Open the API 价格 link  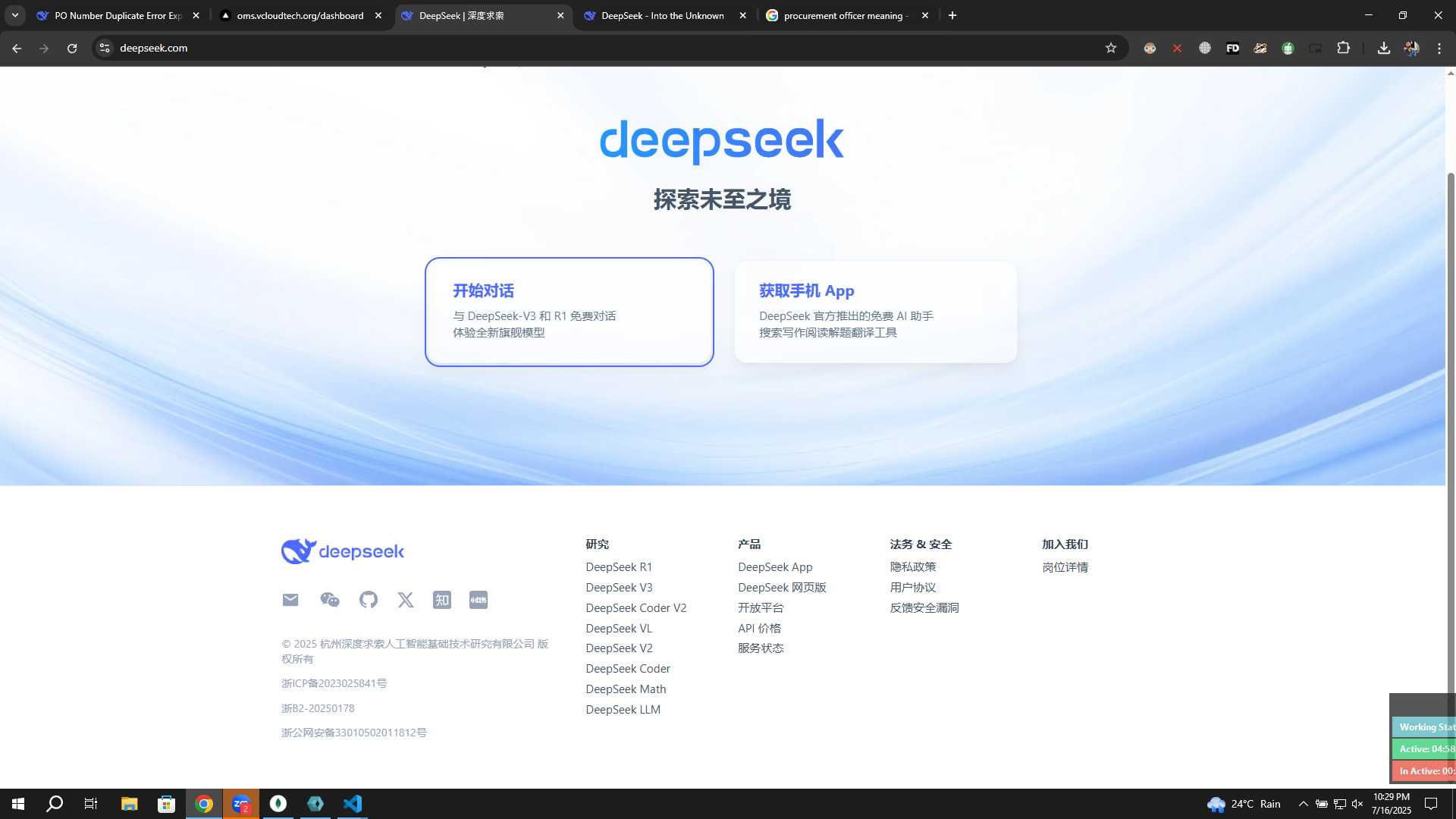(x=759, y=629)
